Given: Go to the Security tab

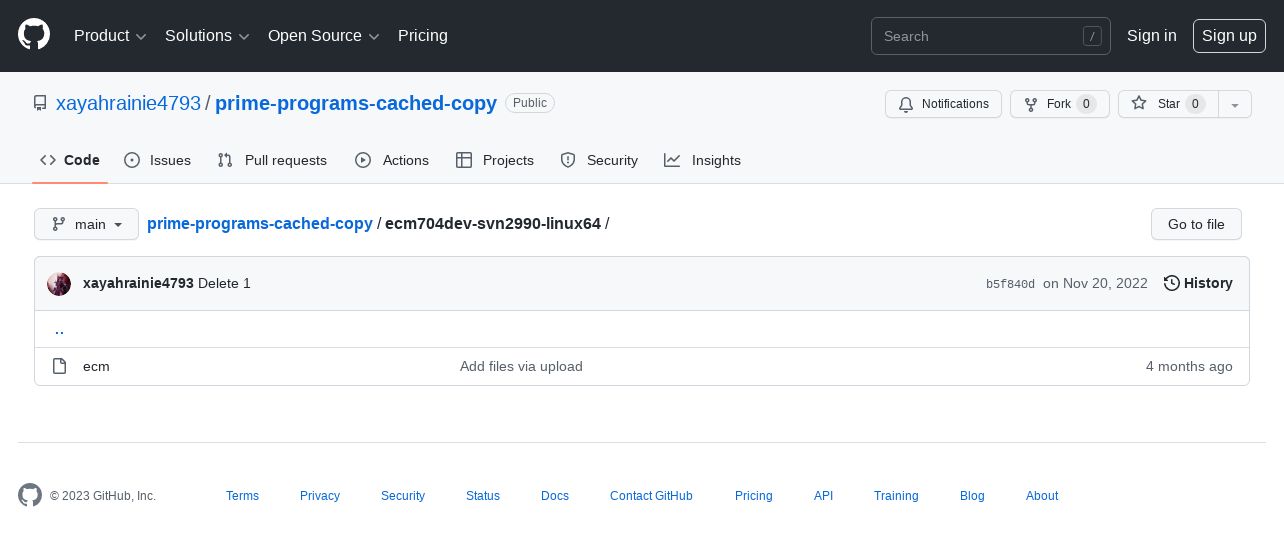Looking at the screenshot, I should 599,160.
